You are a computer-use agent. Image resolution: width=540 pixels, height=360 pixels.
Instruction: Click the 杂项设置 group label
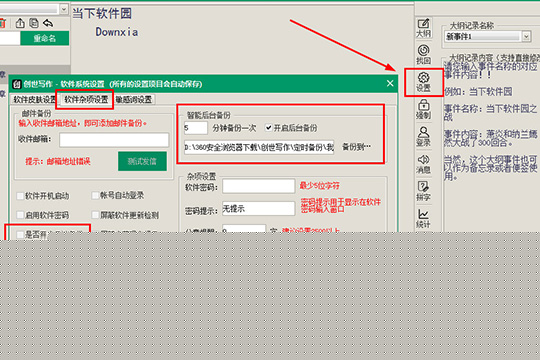pos(201,177)
